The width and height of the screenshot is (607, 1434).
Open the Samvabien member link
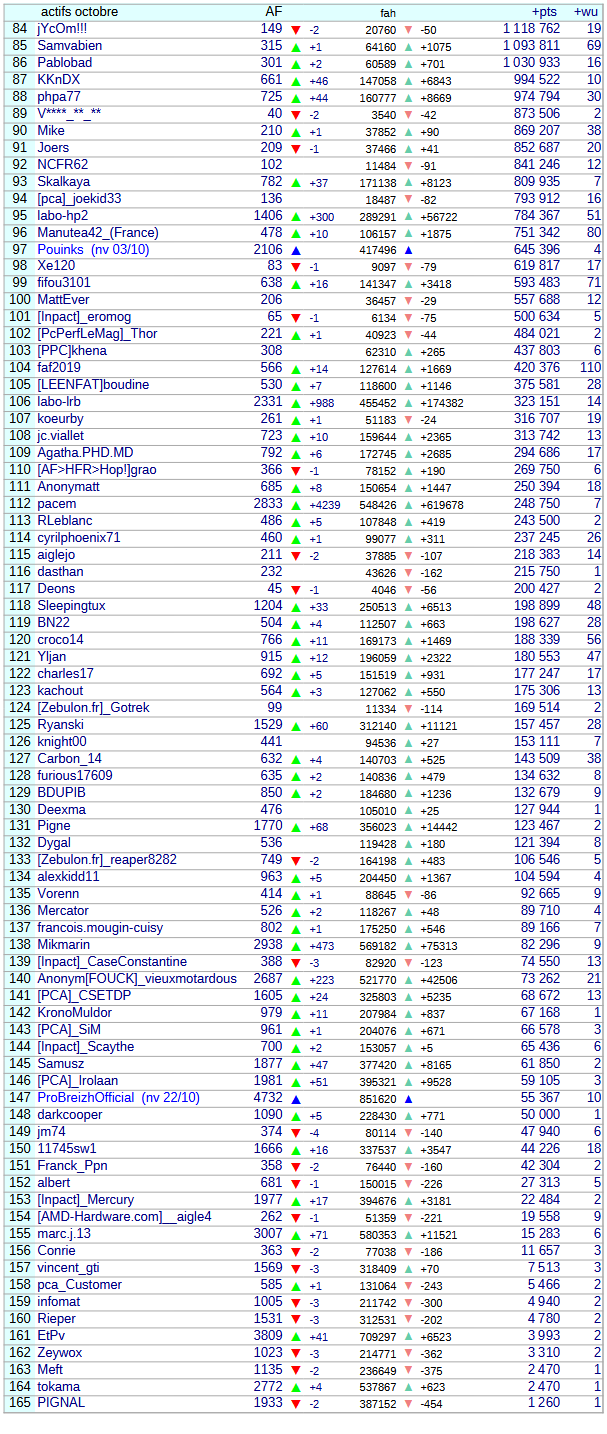70,46
